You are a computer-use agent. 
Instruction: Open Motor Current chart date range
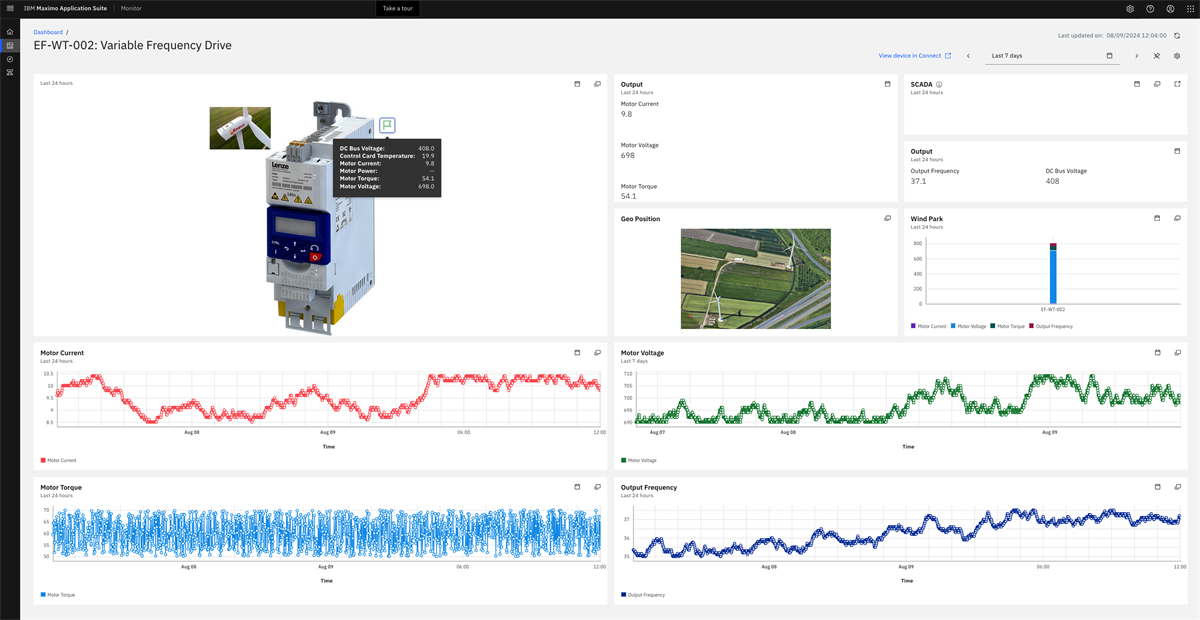(x=577, y=352)
